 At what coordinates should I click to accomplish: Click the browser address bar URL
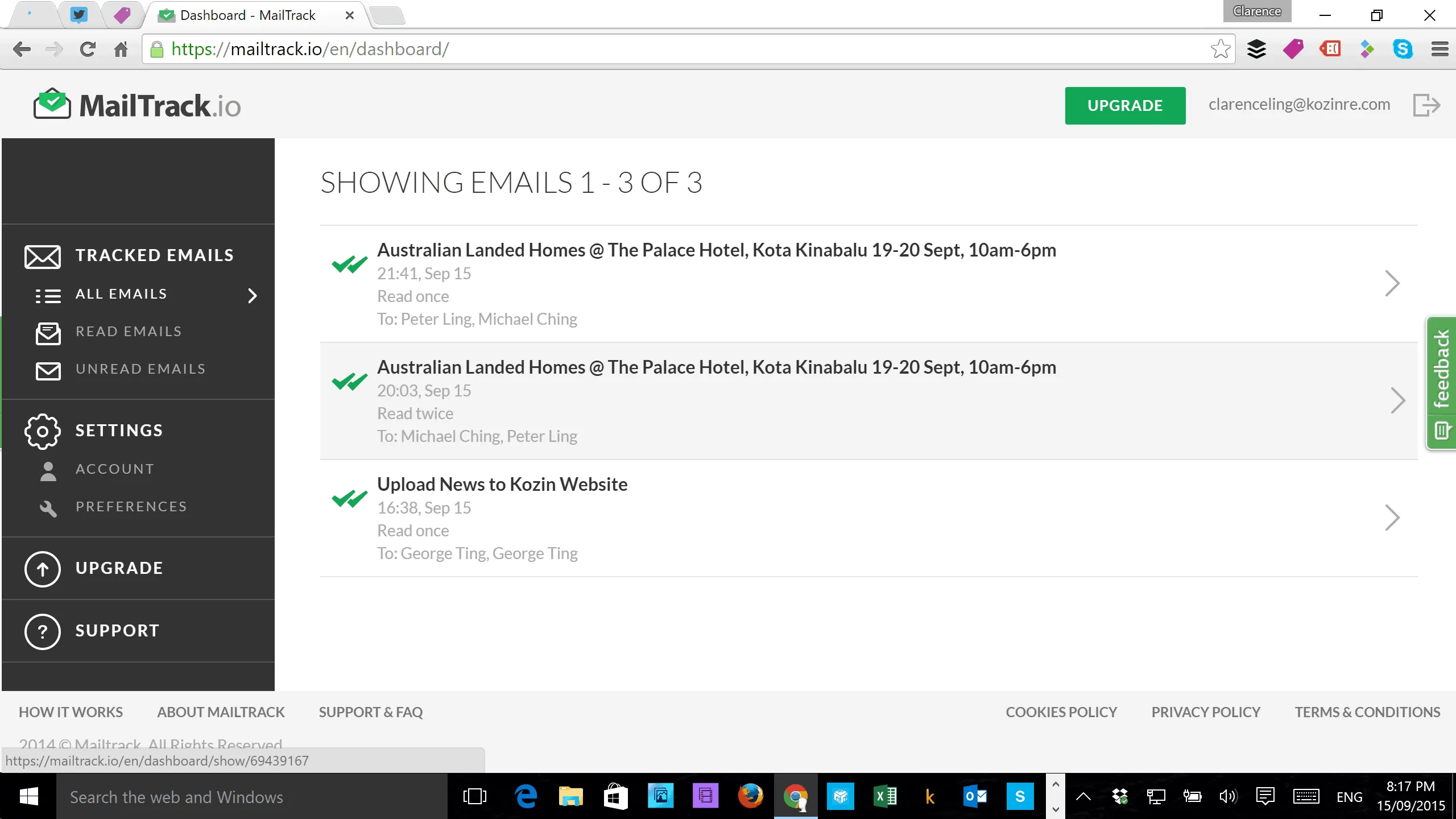pos(311,49)
